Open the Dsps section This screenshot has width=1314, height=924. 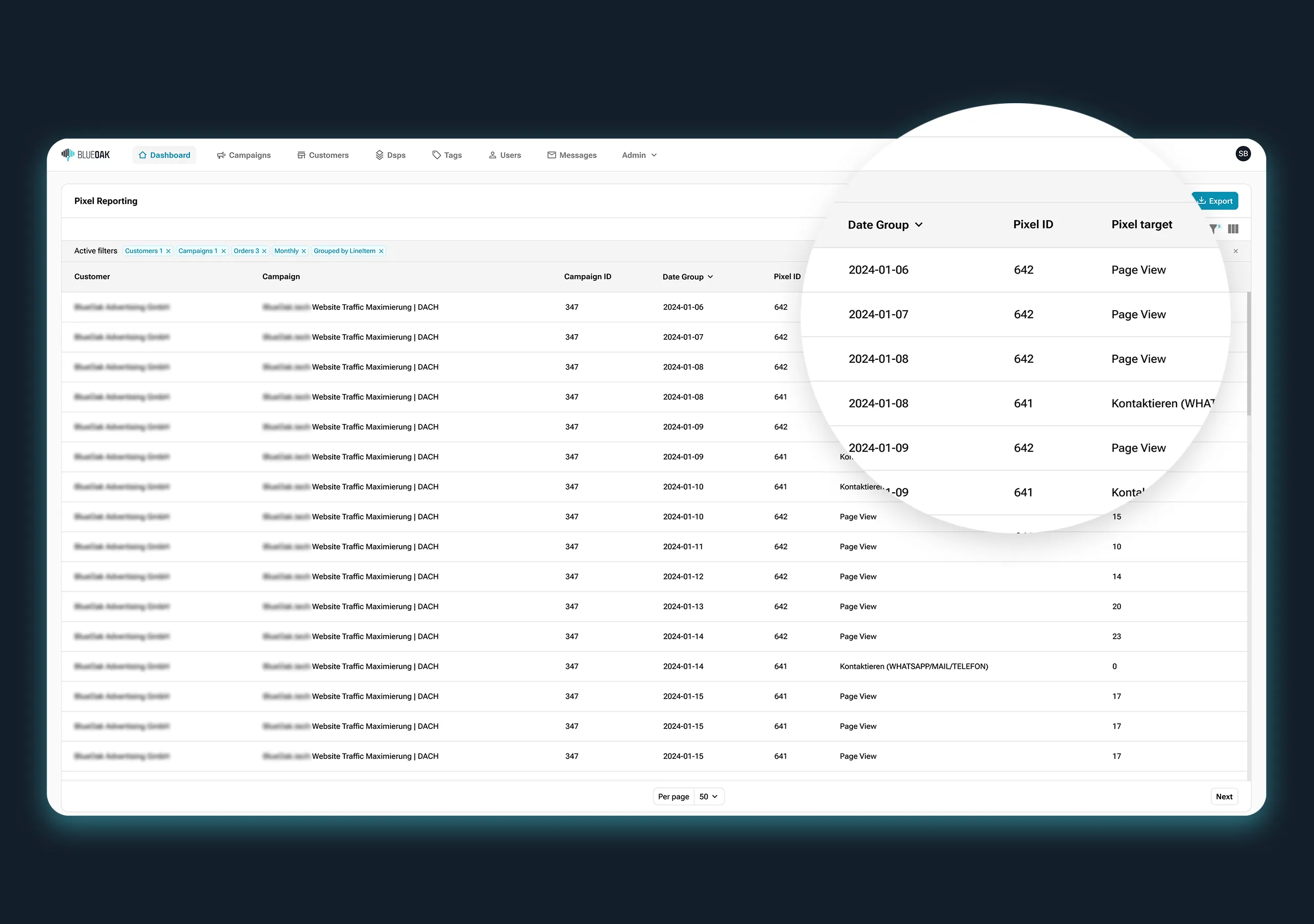point(390,155)
